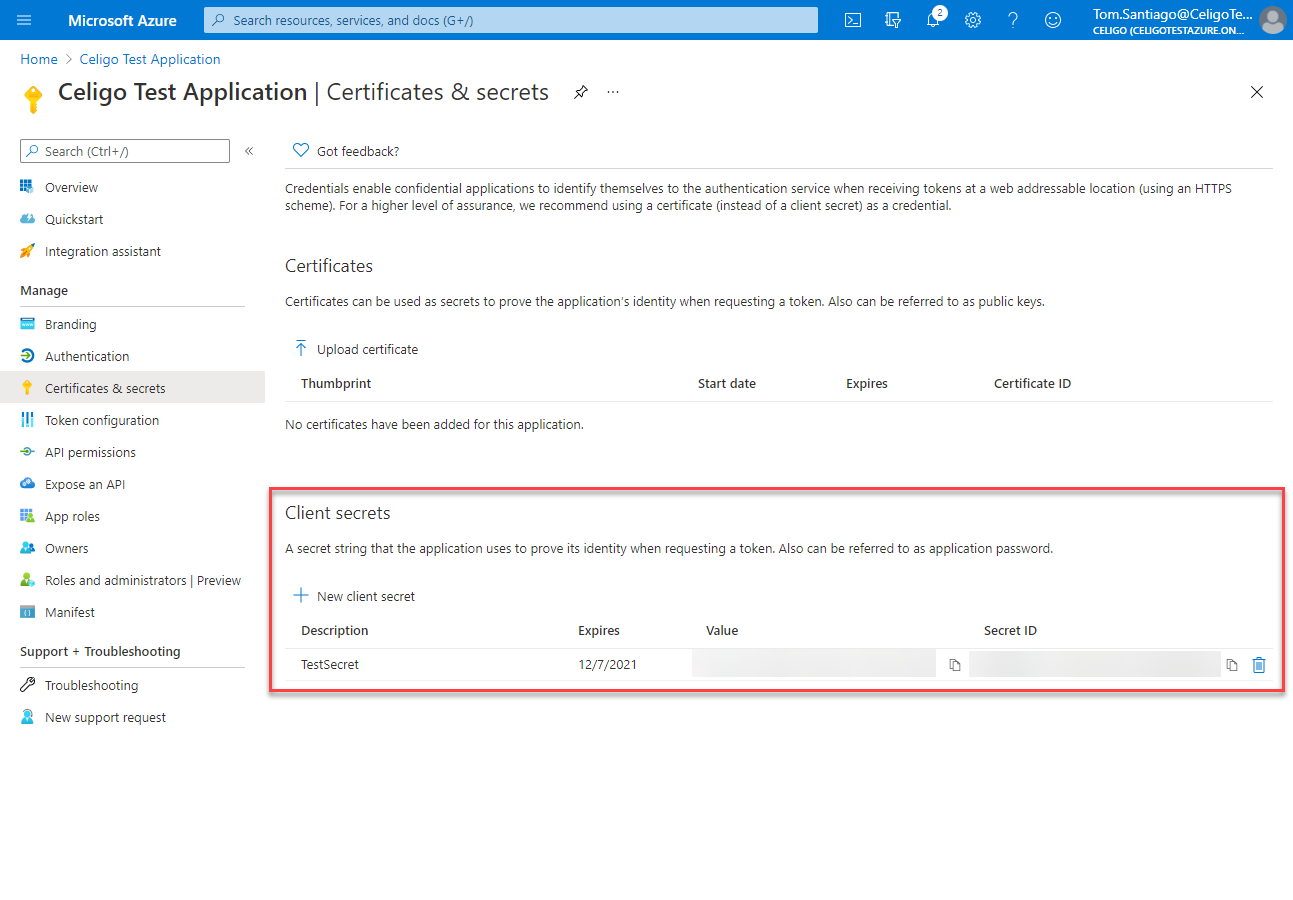The height and width of the screenshot is (900, 1293).
Task: Click the help question mark icon
Action: click(x=1012, y=20)
